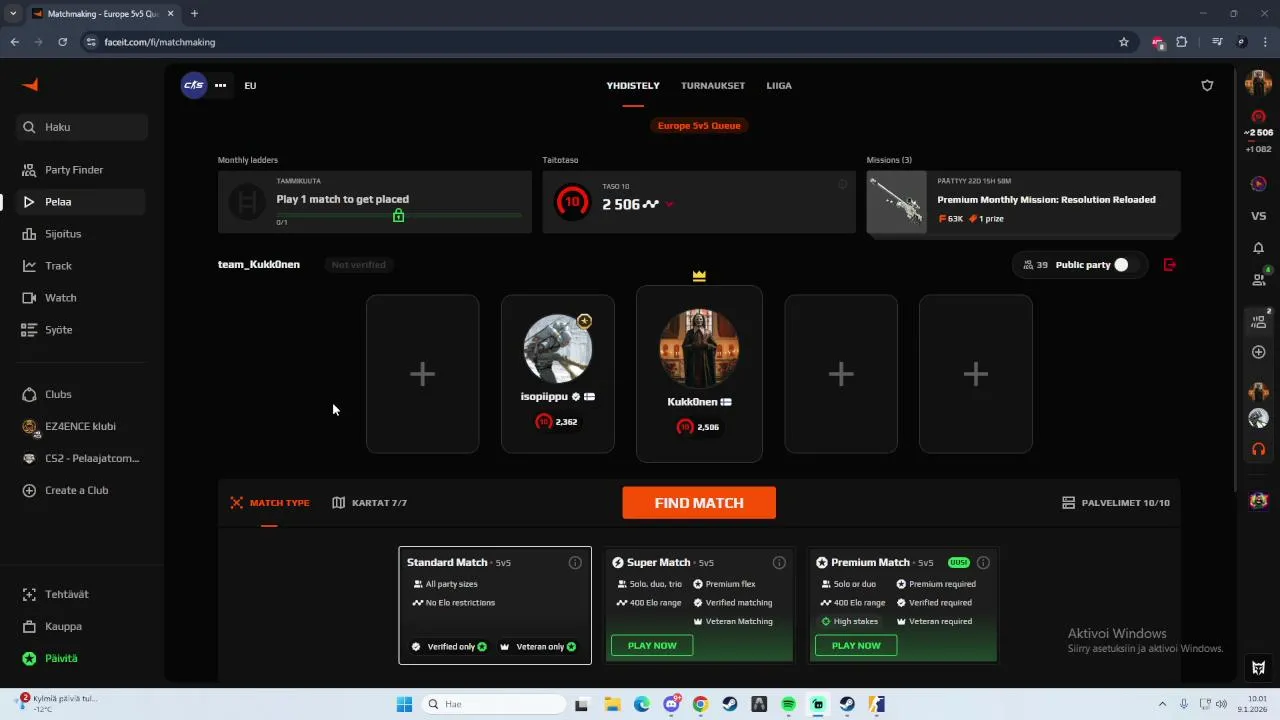Show Premium Match info icon
Image resolution: width=1280 pixels, height=720 pixels.
point(983,563)
